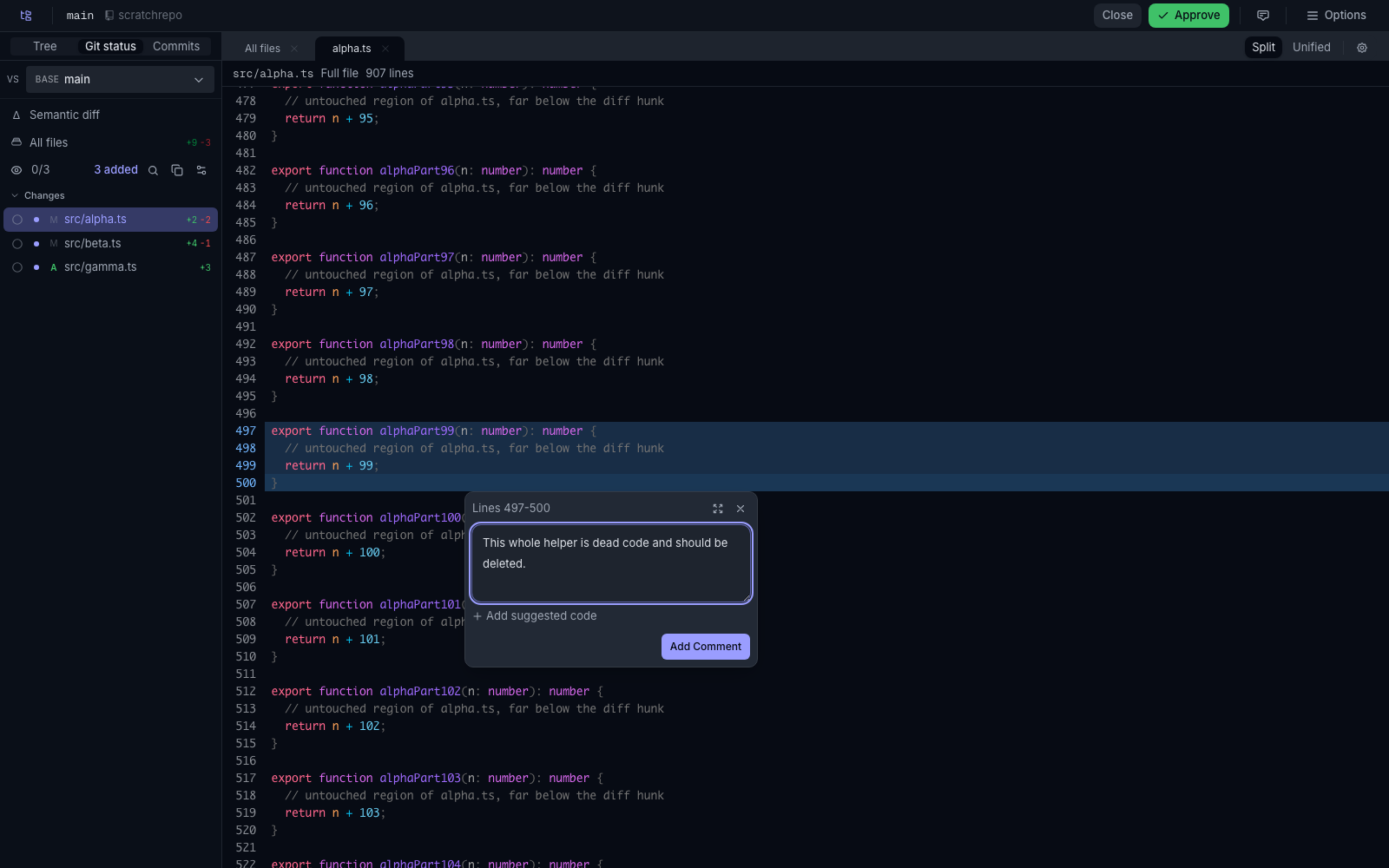The image size is (1389, 868).
Task: Select src/beta.ts in Changes list
Action: click(110, 244)
